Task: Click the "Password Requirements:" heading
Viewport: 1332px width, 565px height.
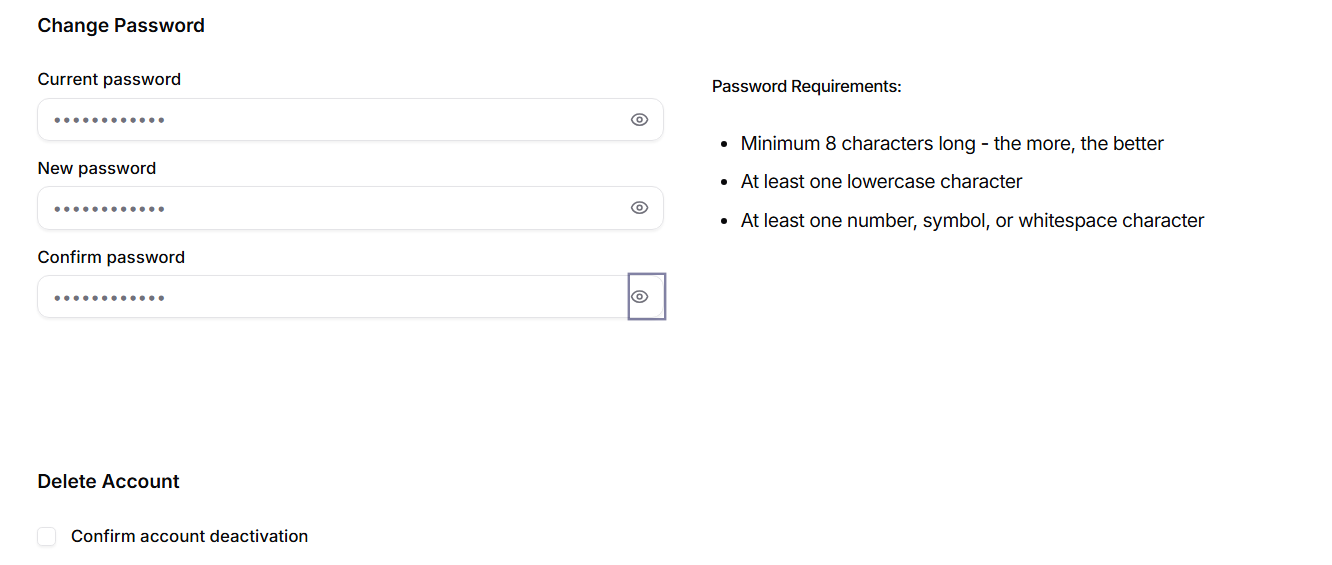Action: click(x=806, y=87)
